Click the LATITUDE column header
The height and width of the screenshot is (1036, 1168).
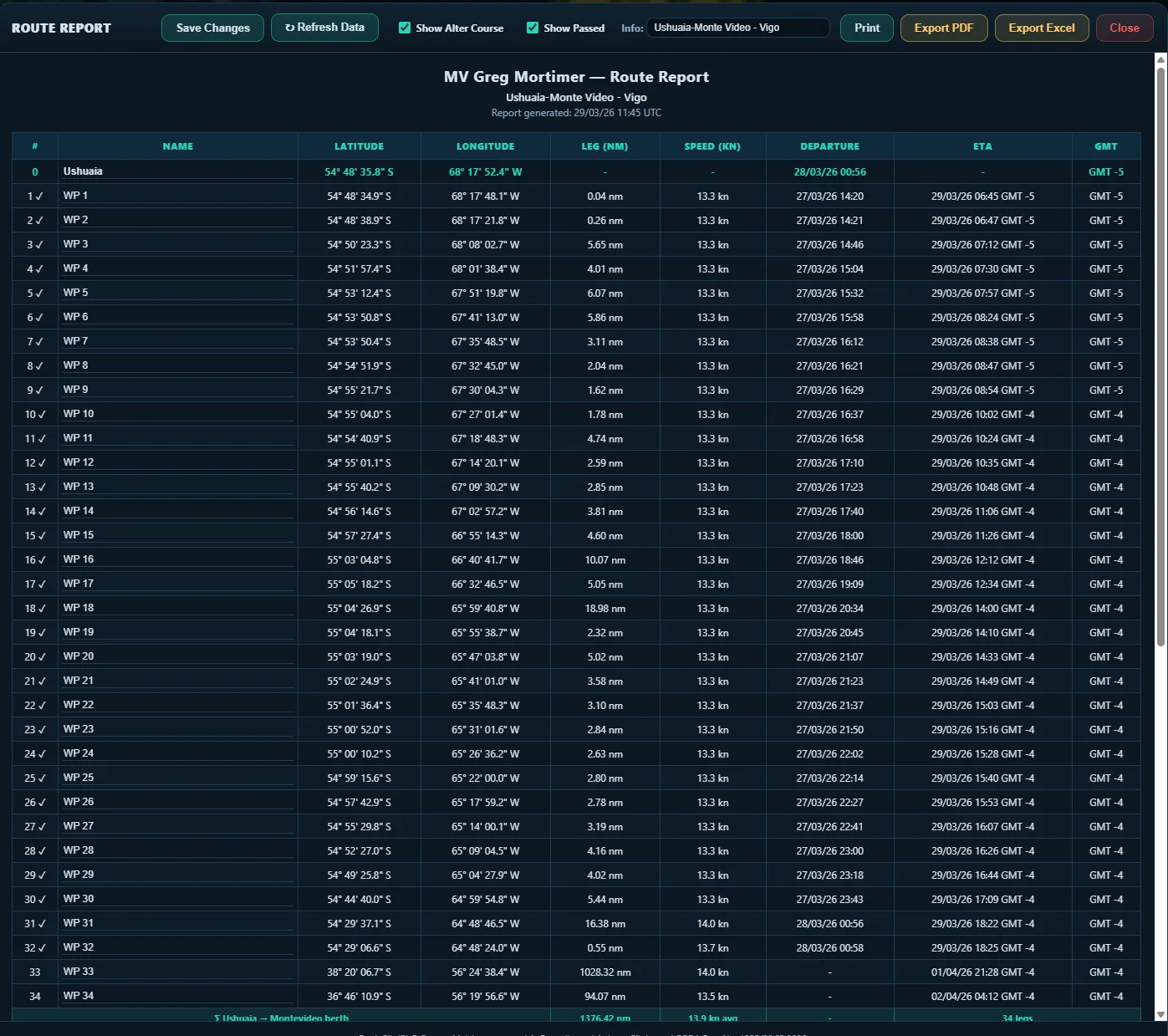(x=360, y=146)
